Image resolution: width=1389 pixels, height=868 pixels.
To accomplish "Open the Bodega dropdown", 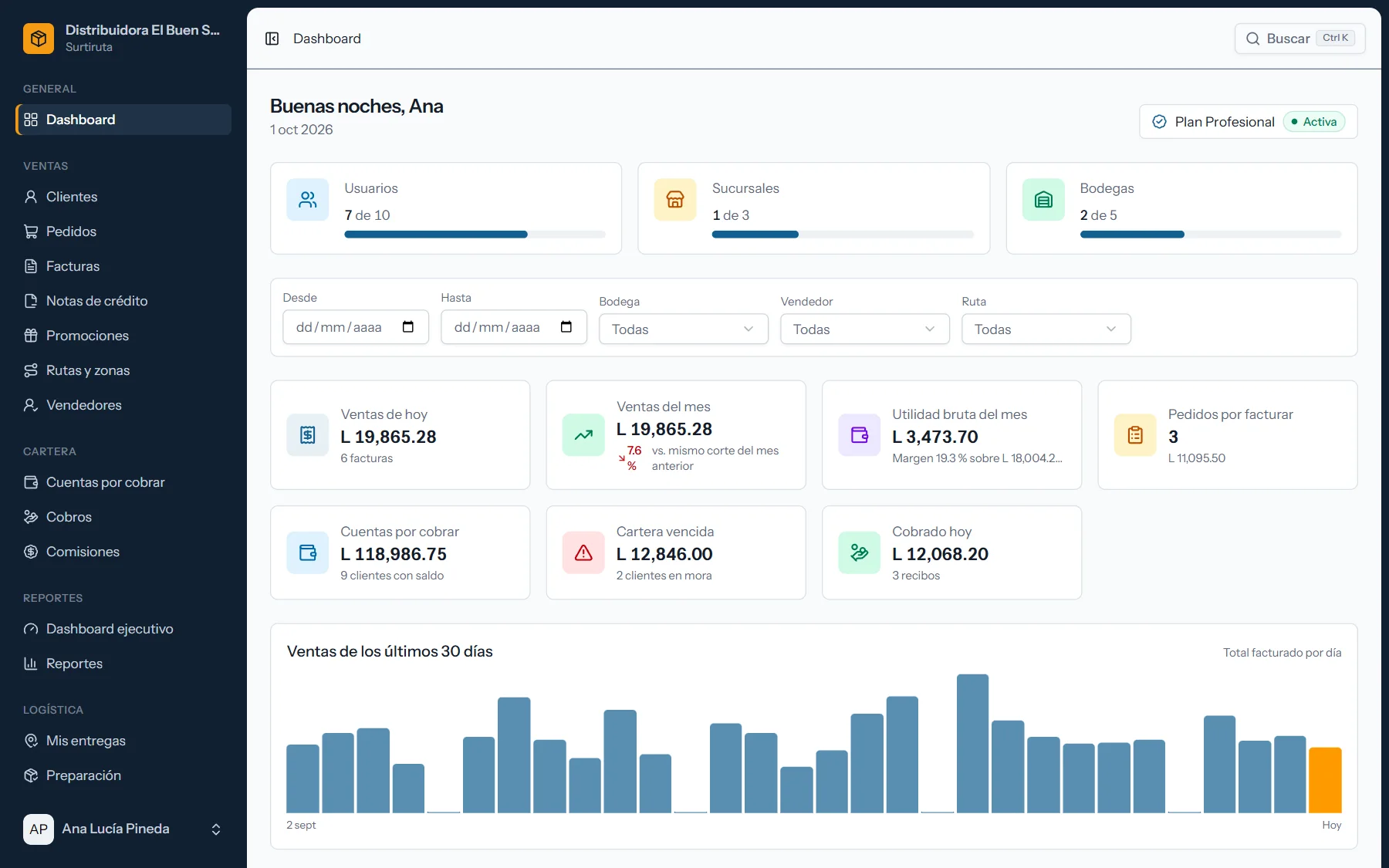I will [684, 329].
